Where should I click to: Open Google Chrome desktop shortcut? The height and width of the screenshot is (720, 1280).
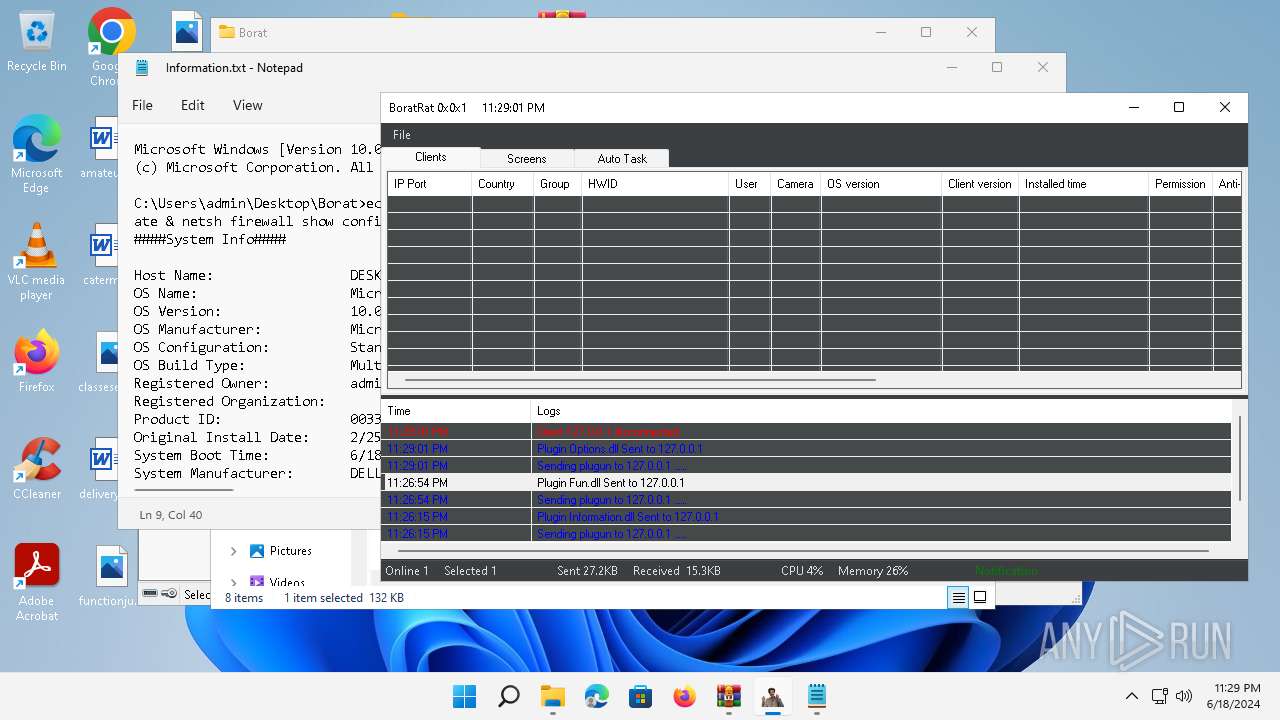point(110,47)
